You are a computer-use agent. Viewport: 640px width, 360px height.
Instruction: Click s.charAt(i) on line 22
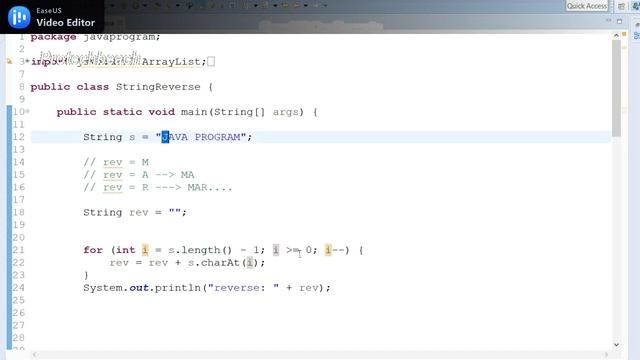pyautogui.click(x=223, y=263)
